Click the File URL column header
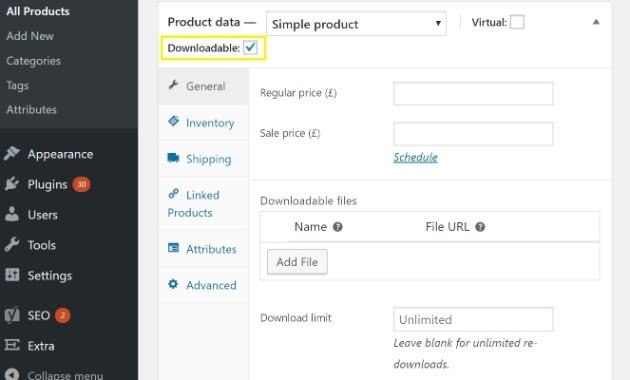This screenshot has height=380, width=630. point(447,227)
